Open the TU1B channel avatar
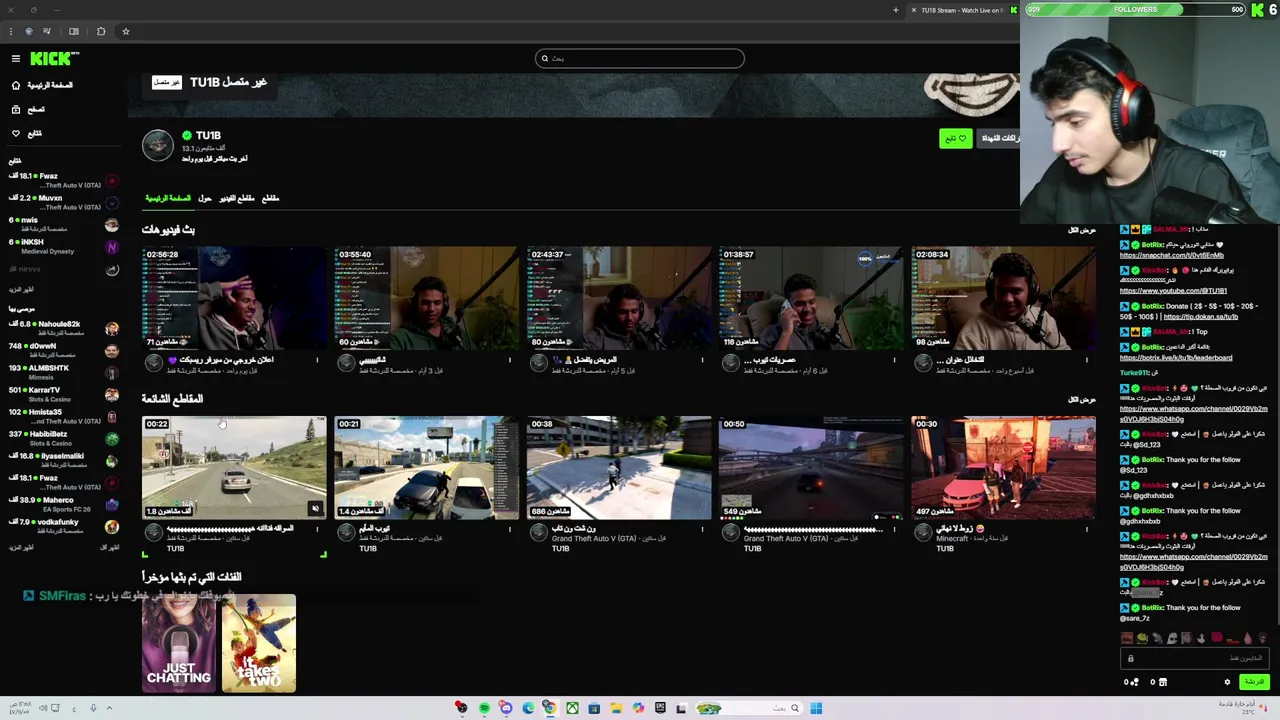This screenshot has height=720, width=1280. pyautogui.click(x=157, y=146)
